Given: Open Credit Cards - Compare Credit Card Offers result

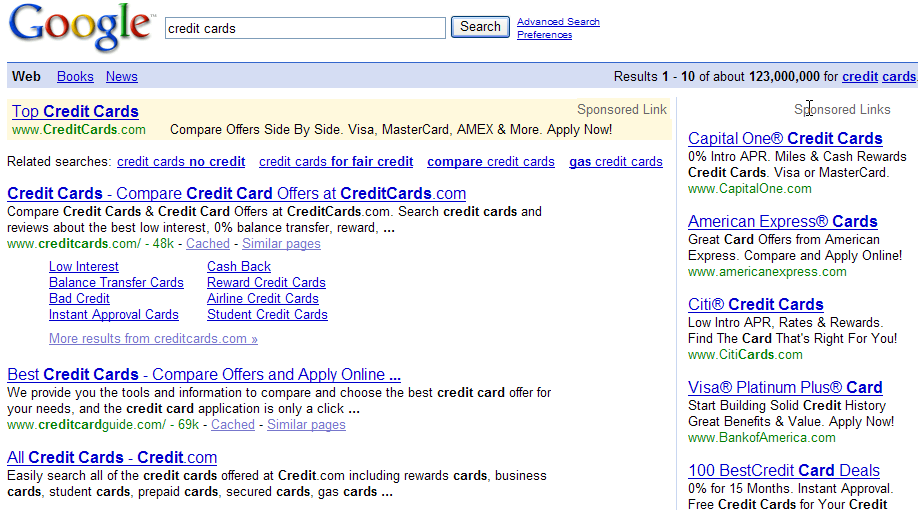Looking at the screenshot, I should (x=237, y=193).
